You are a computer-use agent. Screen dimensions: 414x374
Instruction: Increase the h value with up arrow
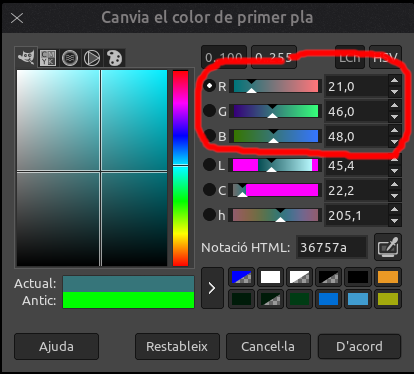coord(395,210)
